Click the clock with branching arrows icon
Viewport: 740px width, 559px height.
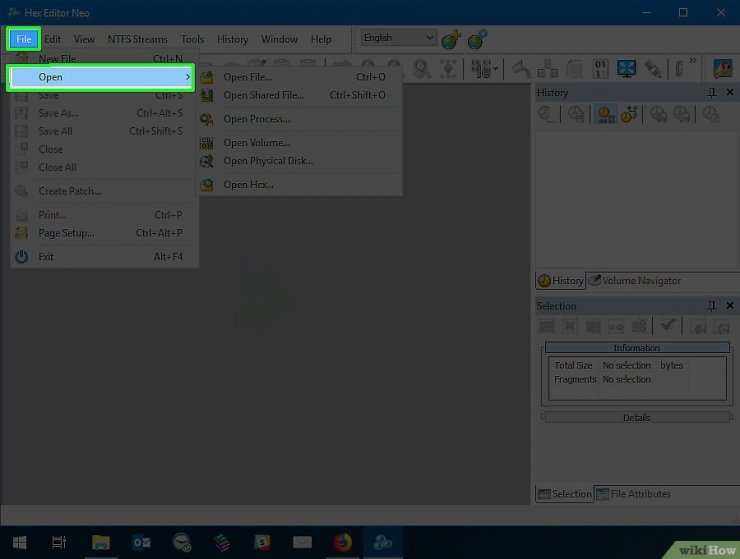pos(629,114)
